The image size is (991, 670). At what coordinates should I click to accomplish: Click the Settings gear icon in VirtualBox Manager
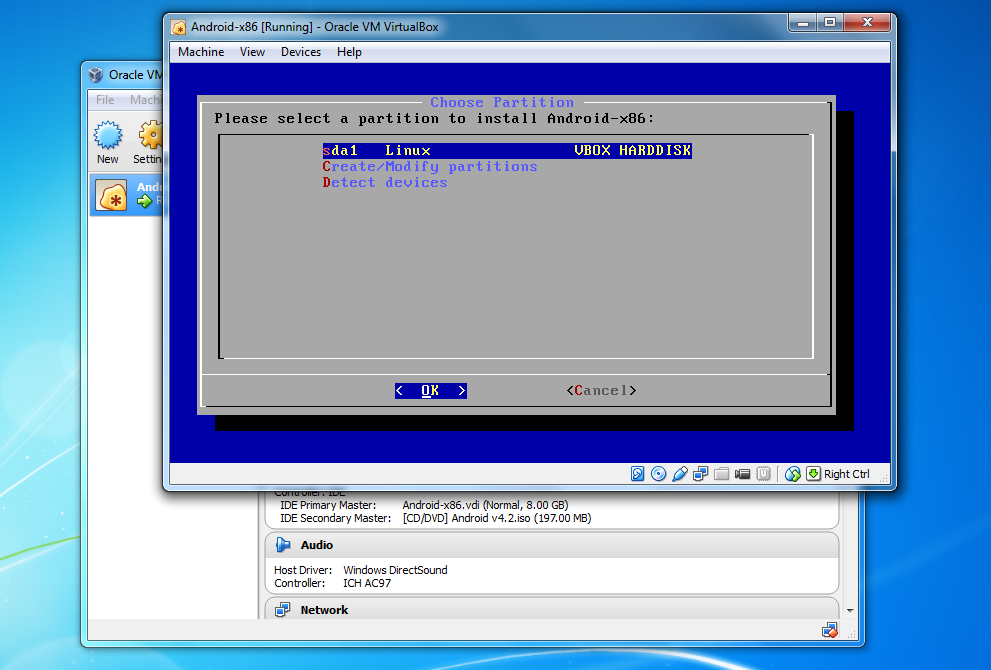[151, 135]
